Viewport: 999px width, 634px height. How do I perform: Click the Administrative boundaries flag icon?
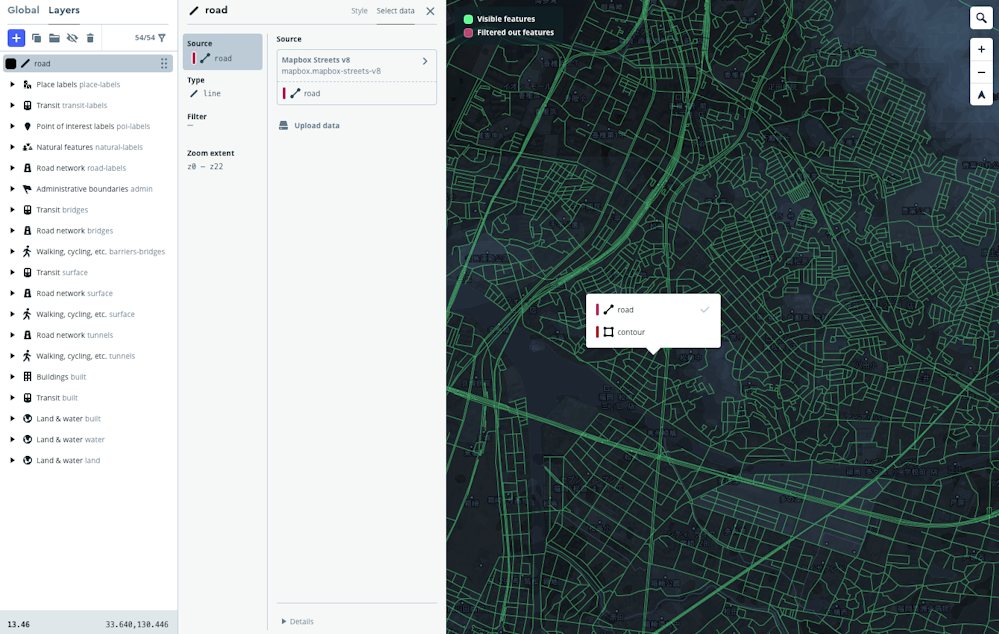27,189
